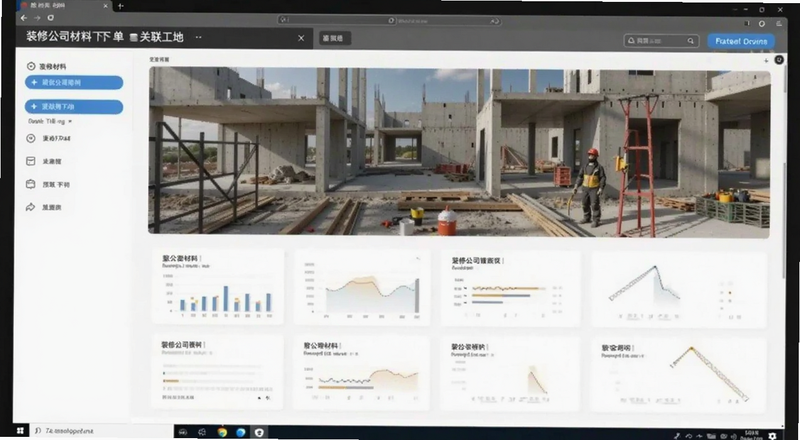Select the 装修公司材料下单 tab title

coord(75,37)
